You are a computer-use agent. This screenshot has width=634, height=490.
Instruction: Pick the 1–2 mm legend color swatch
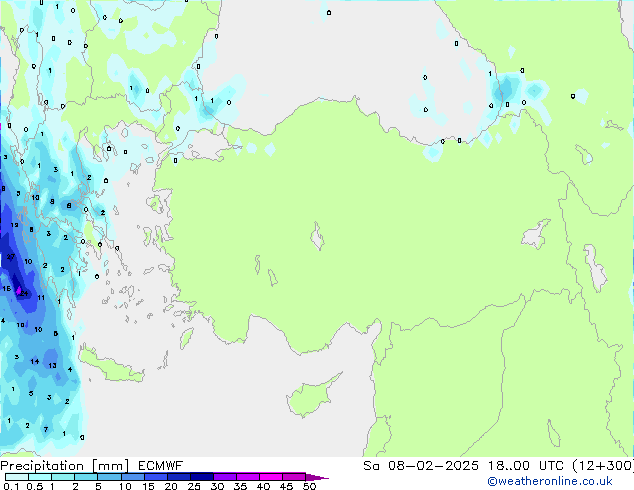tap(63, 477)
